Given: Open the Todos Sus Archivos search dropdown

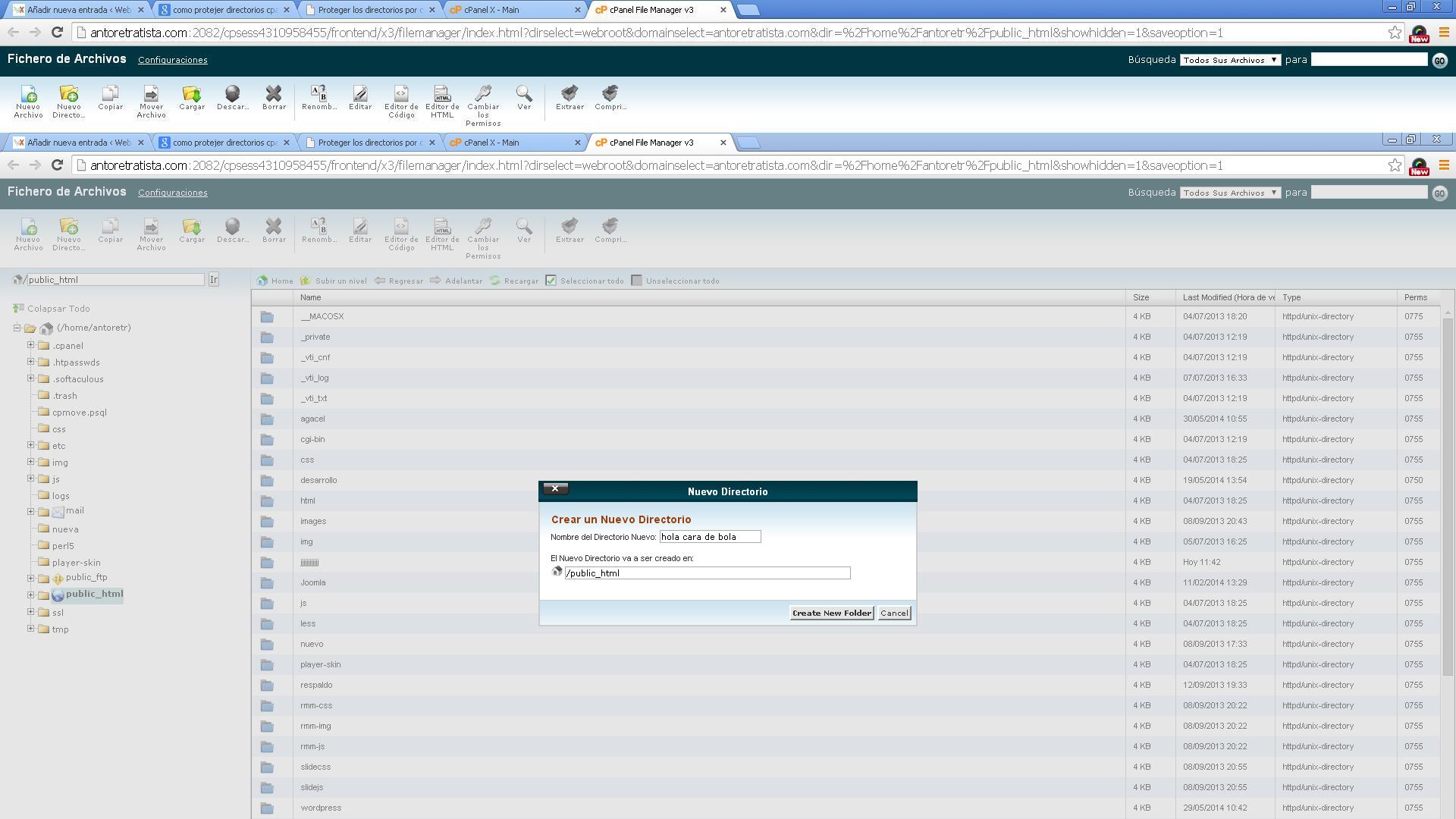Looking at the screenshot, I should click(x=1229, y=192).
